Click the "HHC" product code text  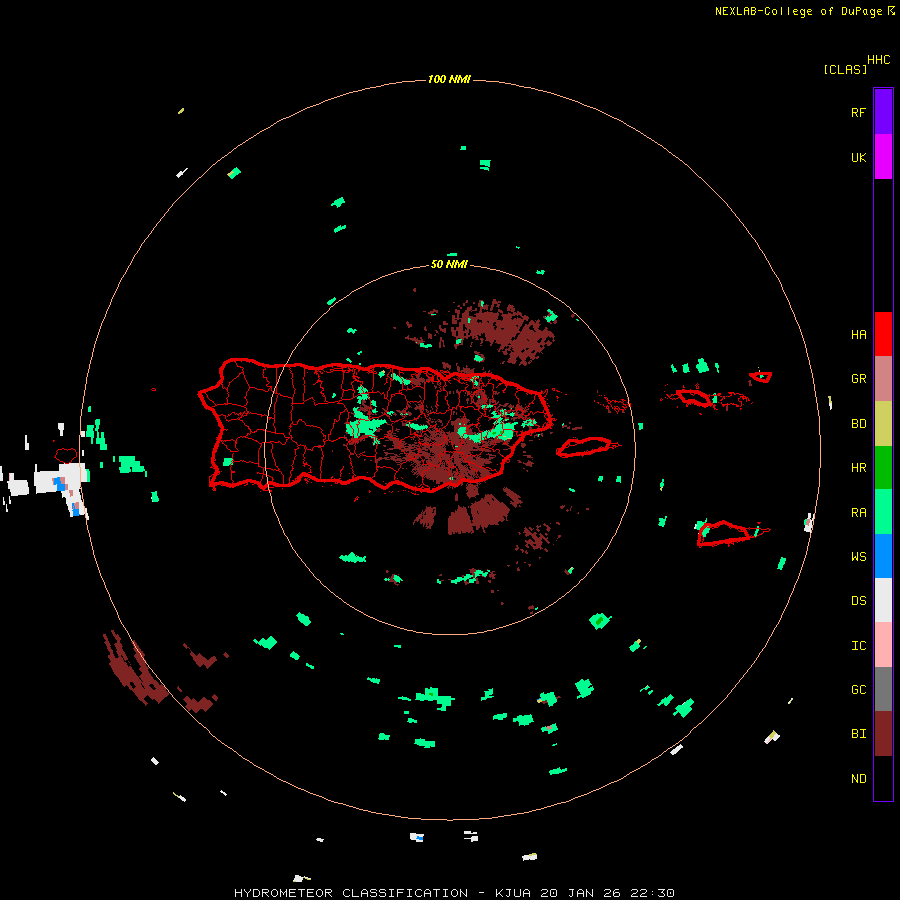click(879, 60)
